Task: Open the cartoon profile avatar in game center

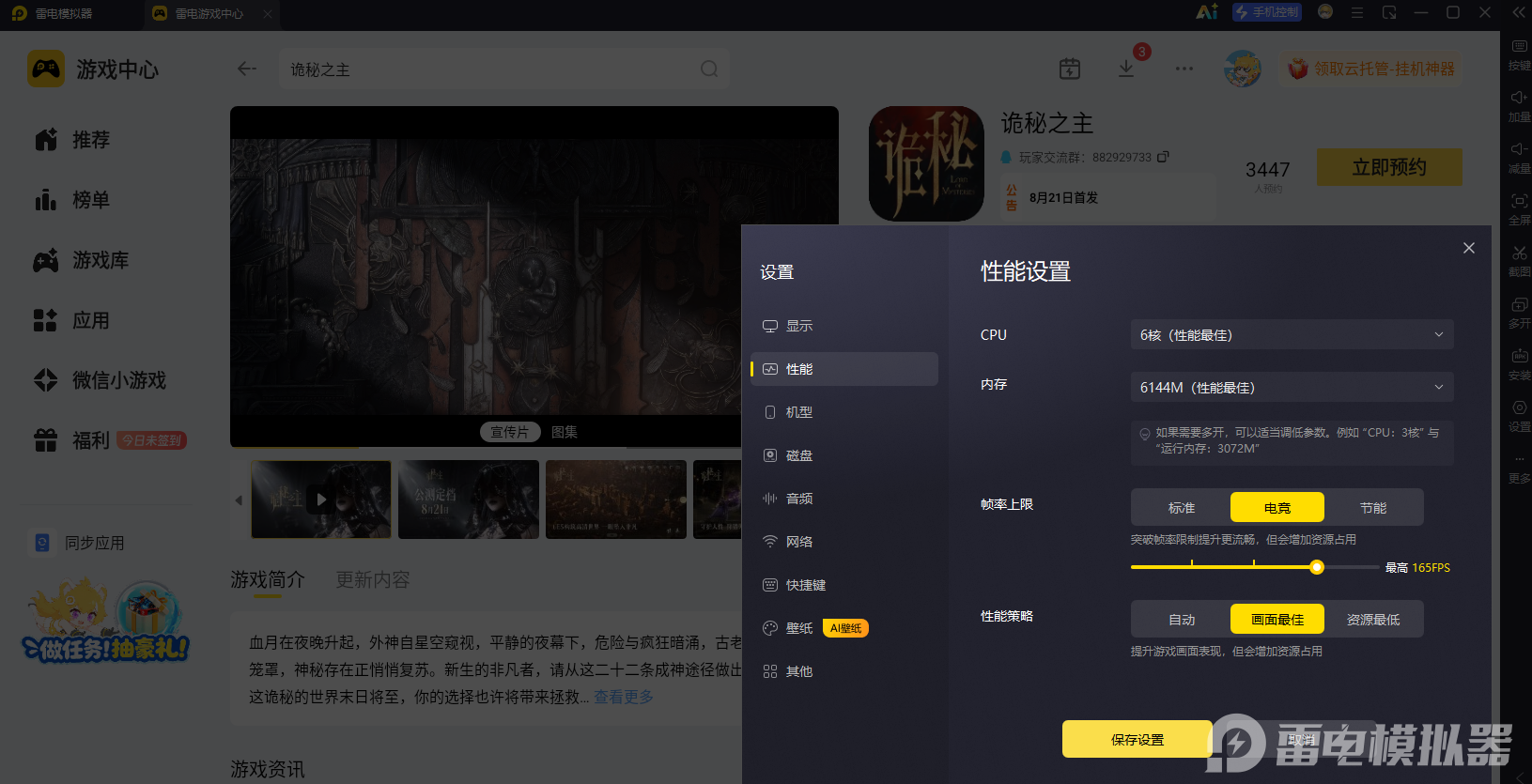Action: [x=1243, y=69]
